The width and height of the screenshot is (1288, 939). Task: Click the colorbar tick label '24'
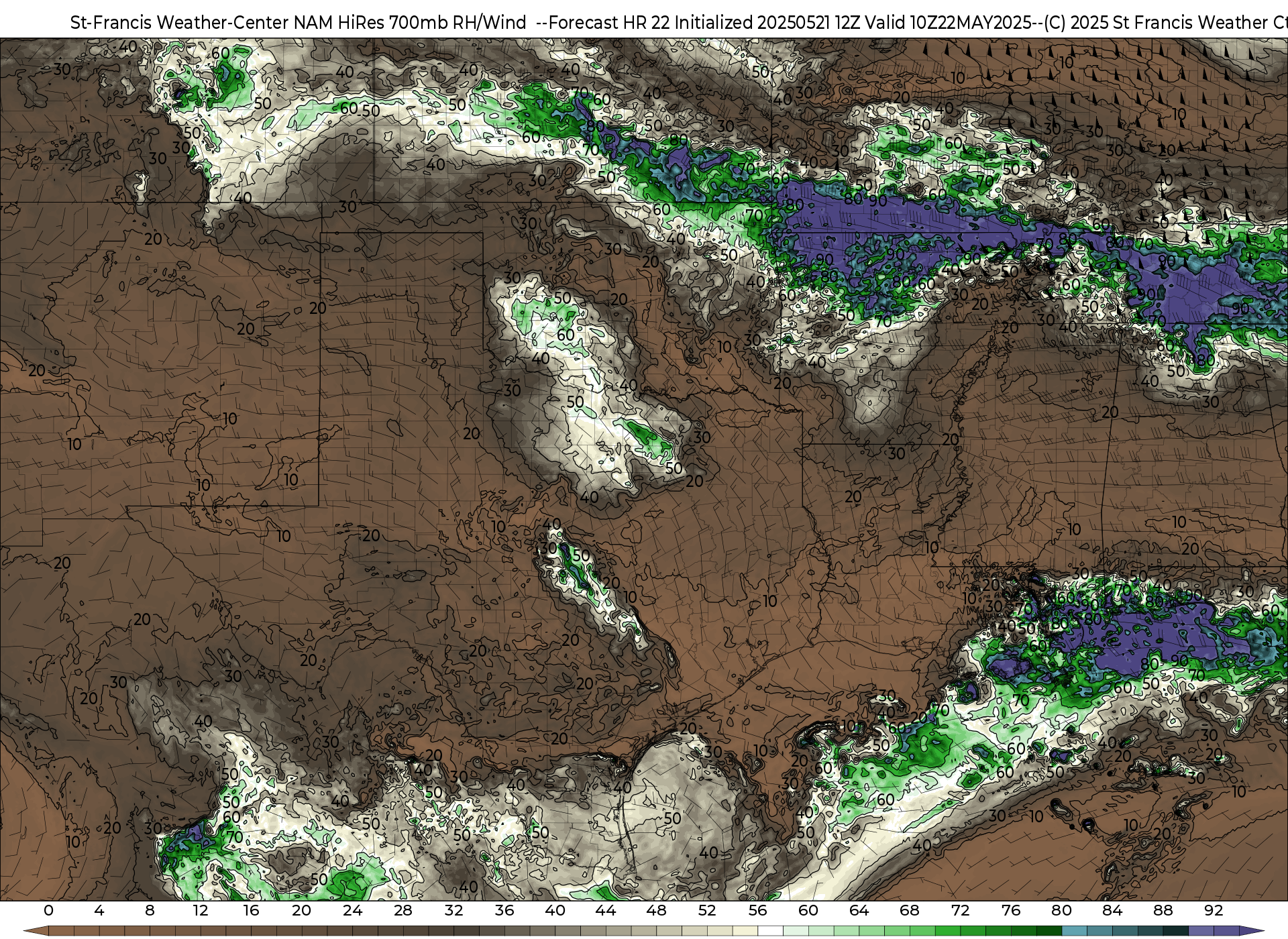pyautogui.click(x=352, y=910)
